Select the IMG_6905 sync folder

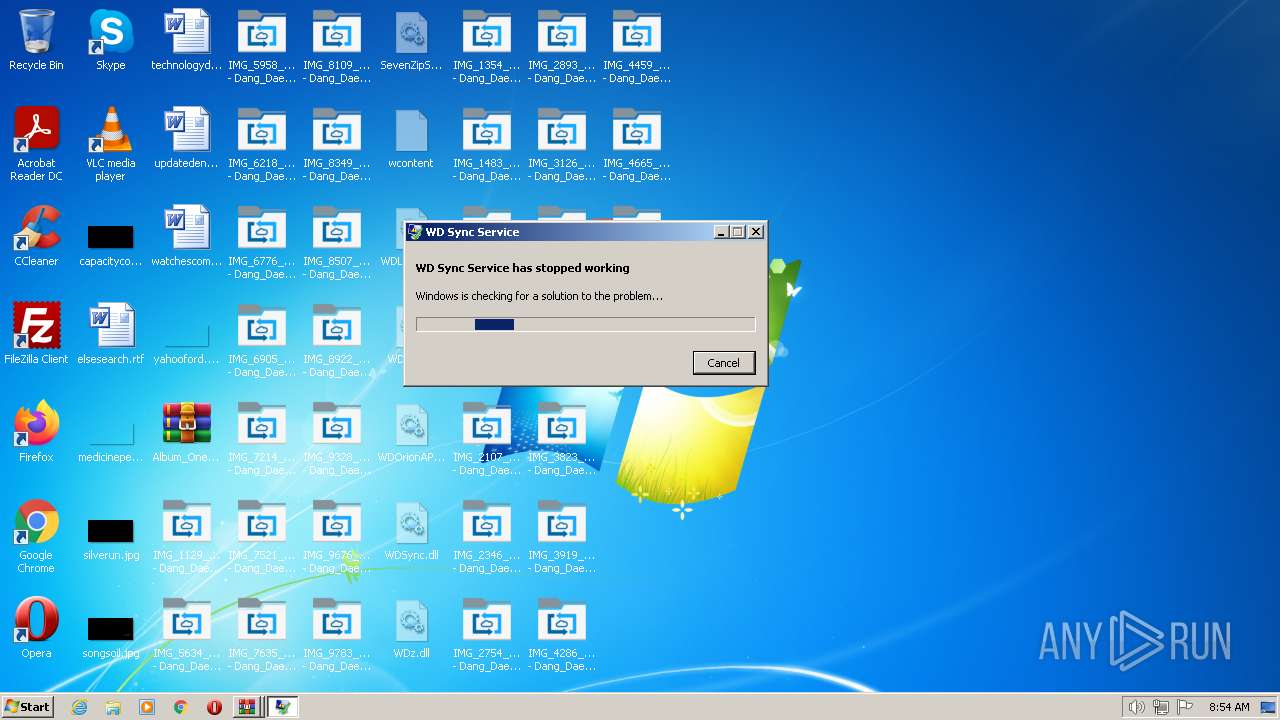(261, 340)
